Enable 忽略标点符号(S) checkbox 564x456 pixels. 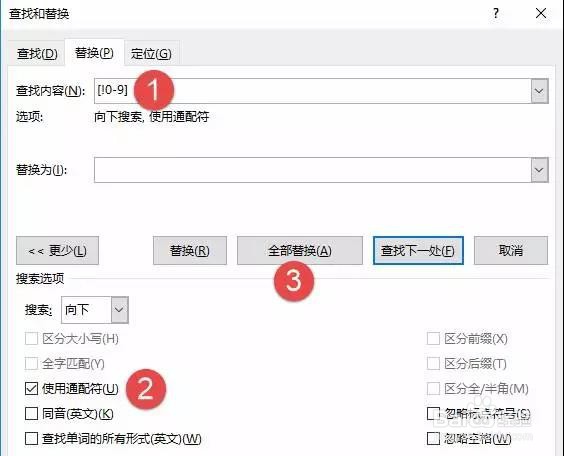click(x=433, y=414)
